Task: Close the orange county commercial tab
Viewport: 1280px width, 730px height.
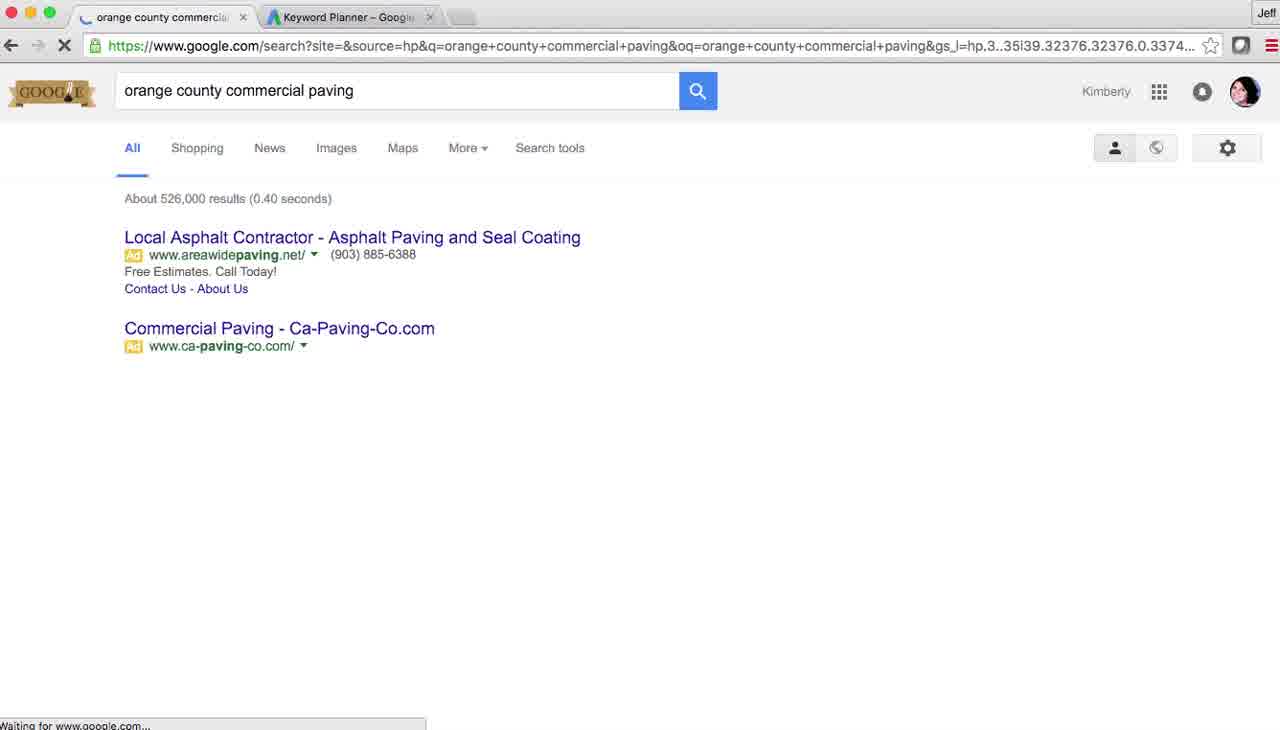Action: pyautogui.click(x=243, y=17)
